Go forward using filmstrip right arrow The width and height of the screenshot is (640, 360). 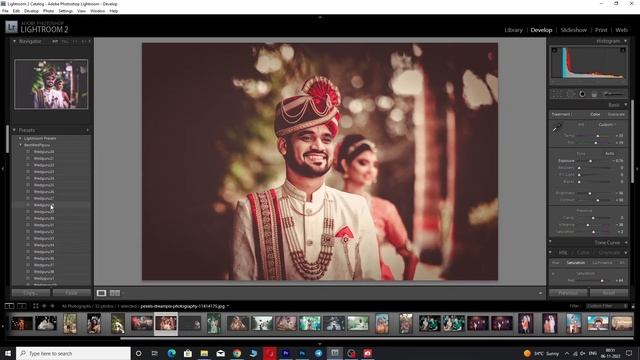coord(52,306)
